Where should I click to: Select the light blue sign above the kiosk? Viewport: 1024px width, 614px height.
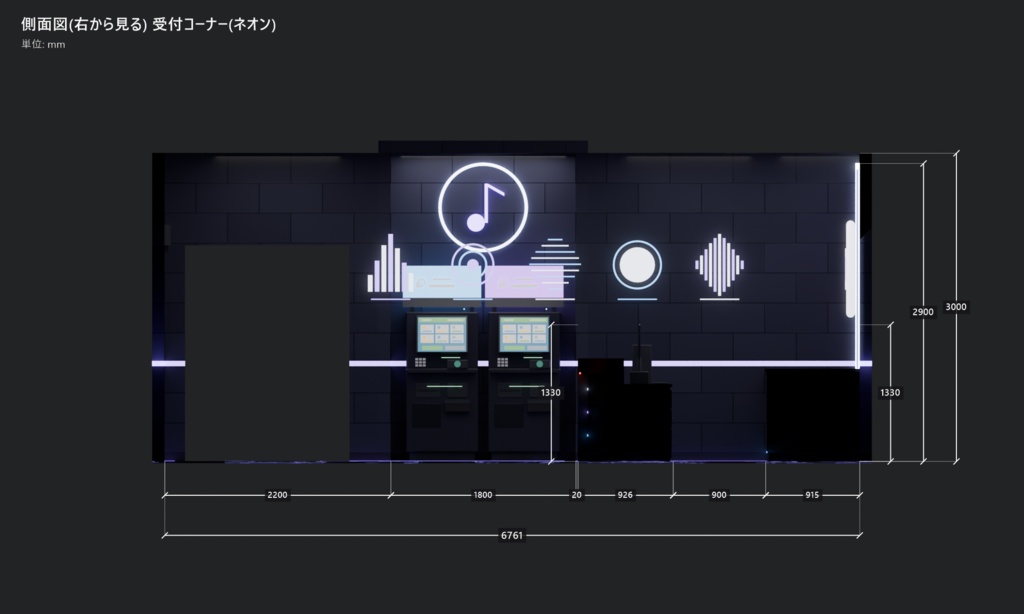point(443,282)
